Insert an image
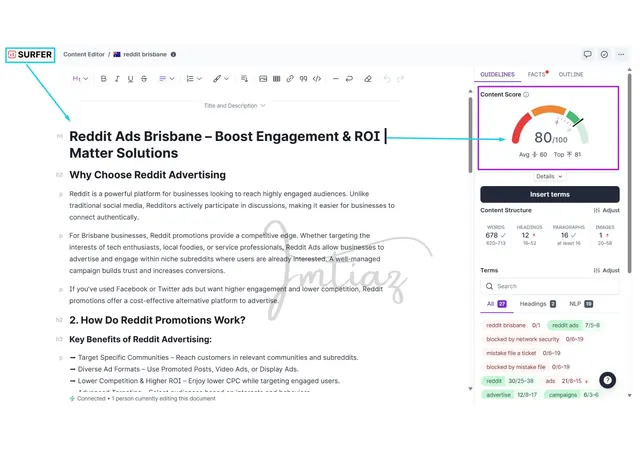This screenshot has width=640, height=452. pos(263,79)
